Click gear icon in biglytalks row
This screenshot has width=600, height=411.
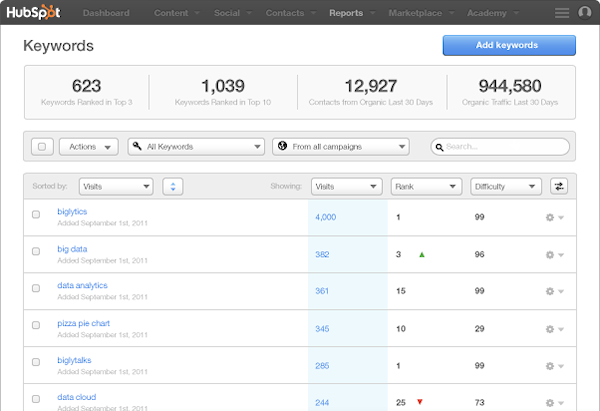[550, 366]
